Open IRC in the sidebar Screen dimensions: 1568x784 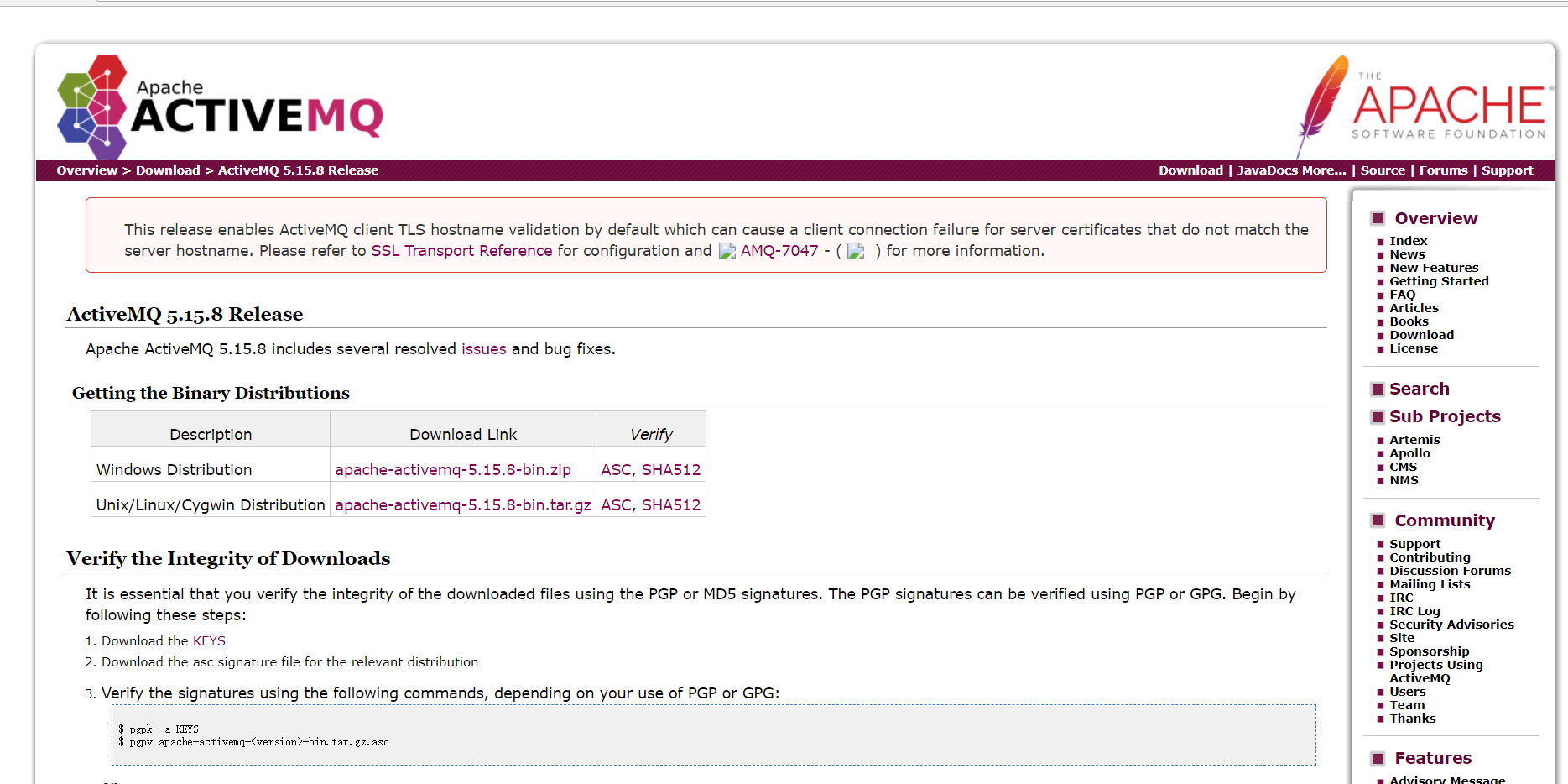tap(1401, 598)
